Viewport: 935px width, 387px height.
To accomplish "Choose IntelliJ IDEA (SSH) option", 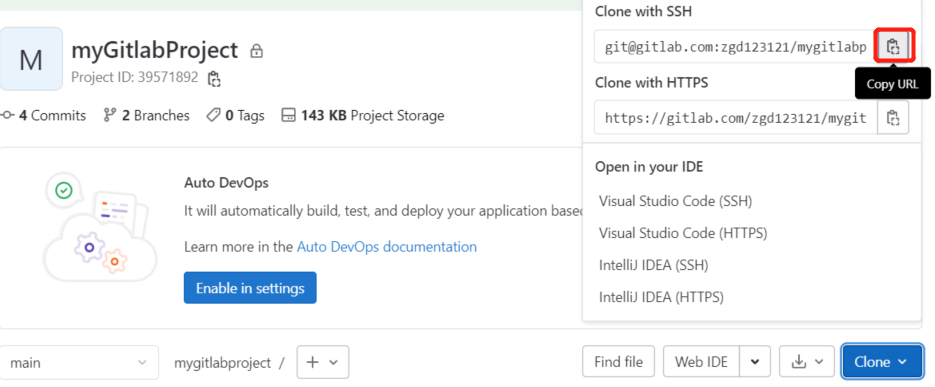I will pyautogui.click(x=654, y=265).
